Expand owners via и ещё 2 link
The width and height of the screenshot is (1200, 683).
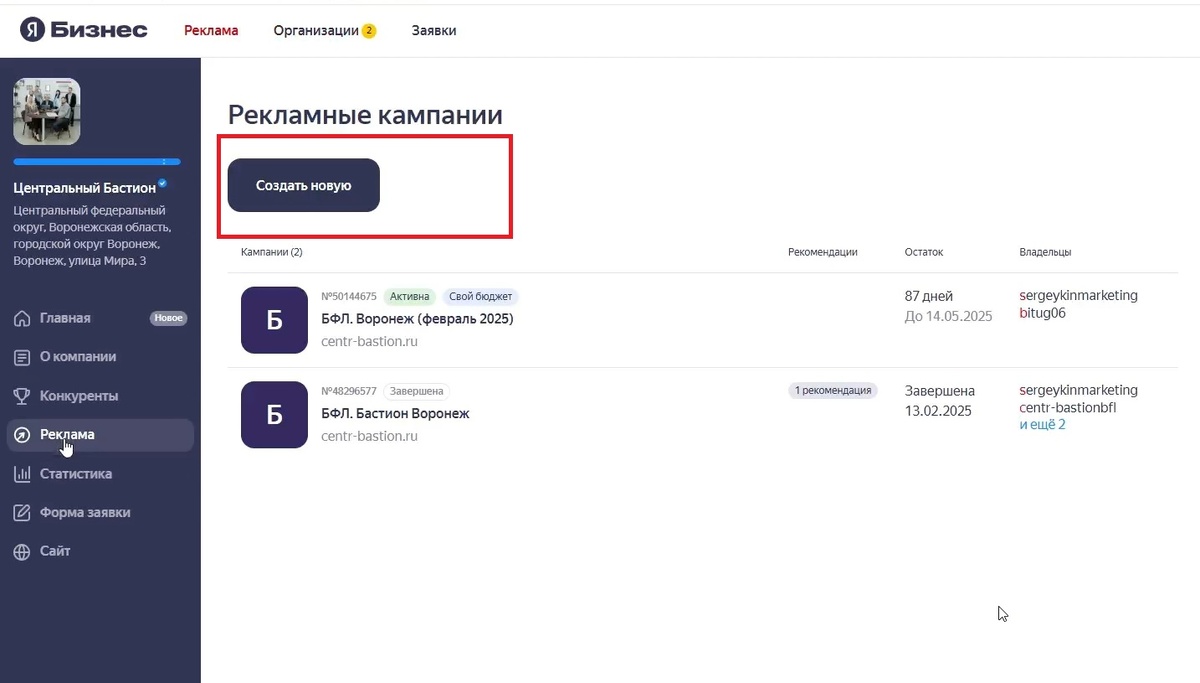pos(1042,424)
